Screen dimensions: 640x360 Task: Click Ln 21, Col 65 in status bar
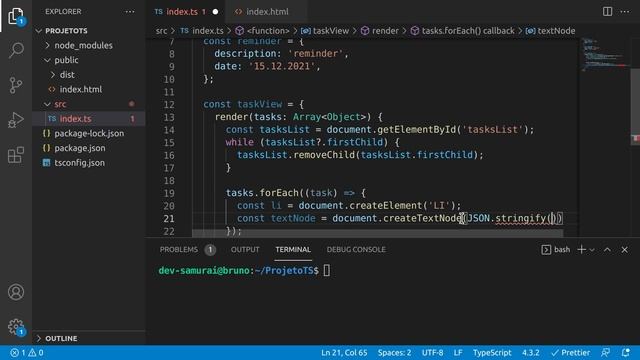pos(344,353)
